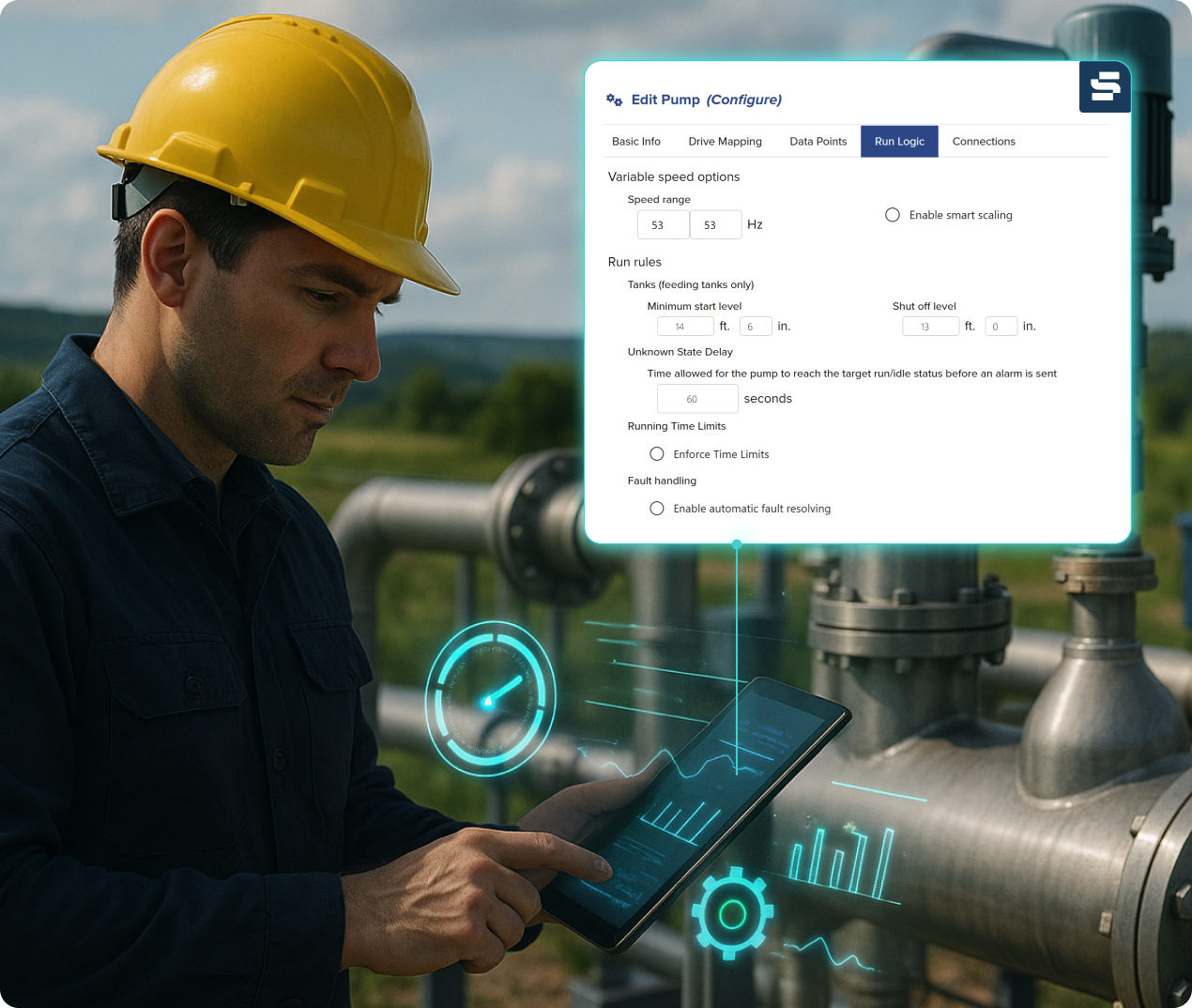Enable smart scaling option
The image size is (1192, 1008).
pyautogui.click(x=893, y=215)
